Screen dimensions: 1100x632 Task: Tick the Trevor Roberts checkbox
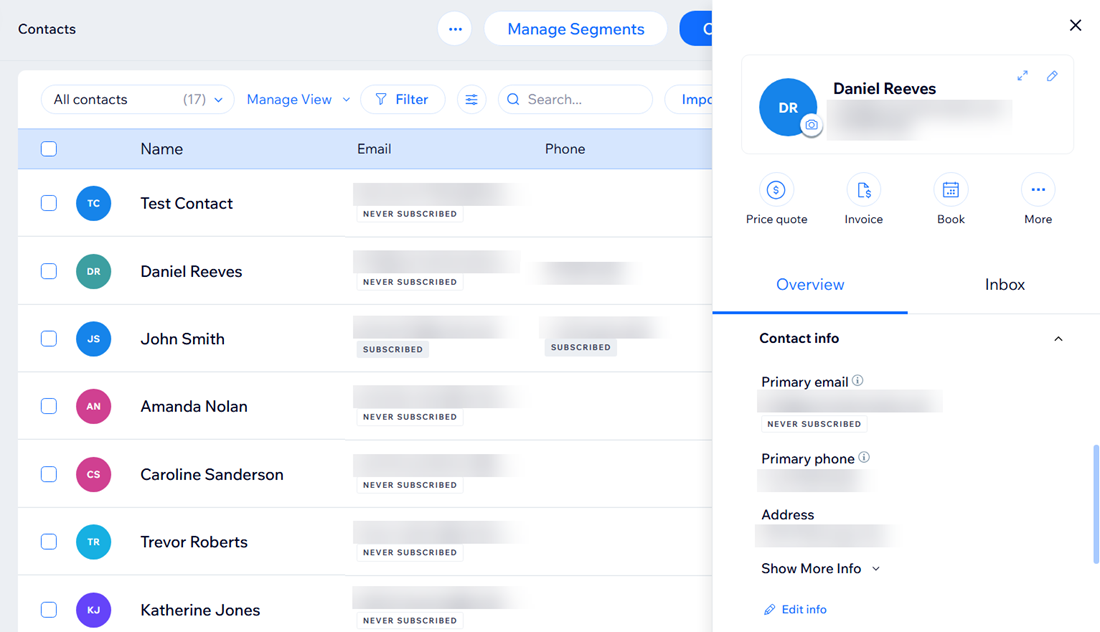(x=48, y=542)
